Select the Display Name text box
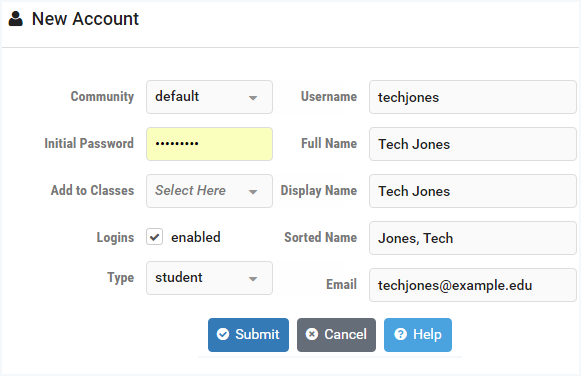 point(473,191)
